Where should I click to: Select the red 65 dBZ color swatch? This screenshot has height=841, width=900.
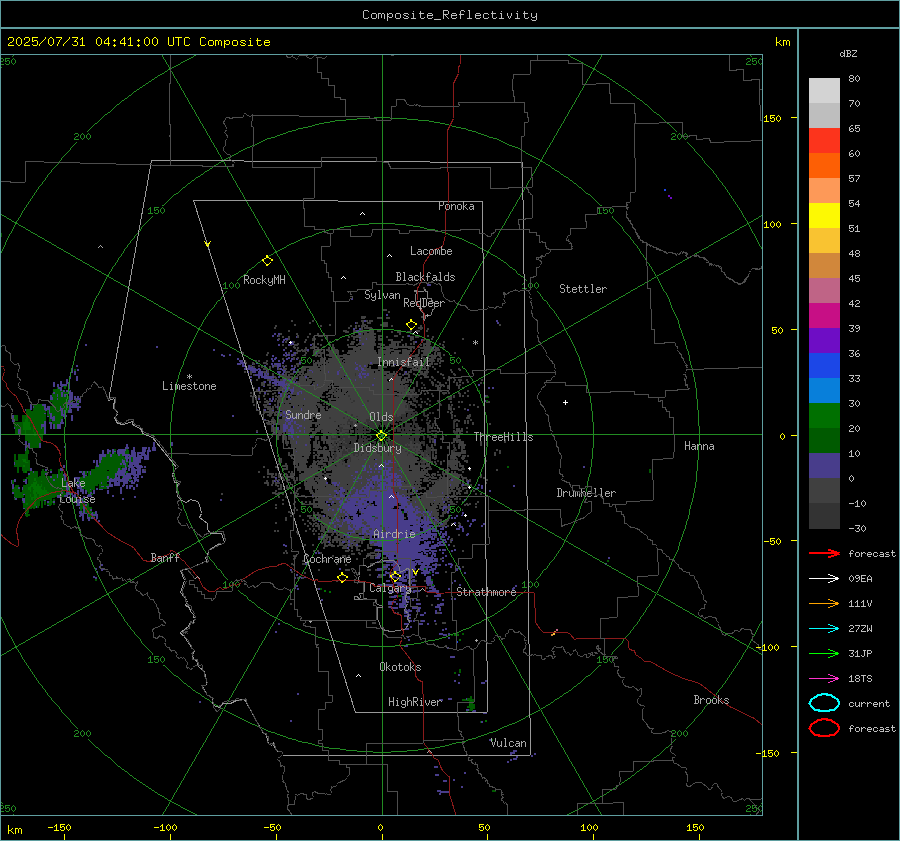pyautogui.click(x=824, y=140)
